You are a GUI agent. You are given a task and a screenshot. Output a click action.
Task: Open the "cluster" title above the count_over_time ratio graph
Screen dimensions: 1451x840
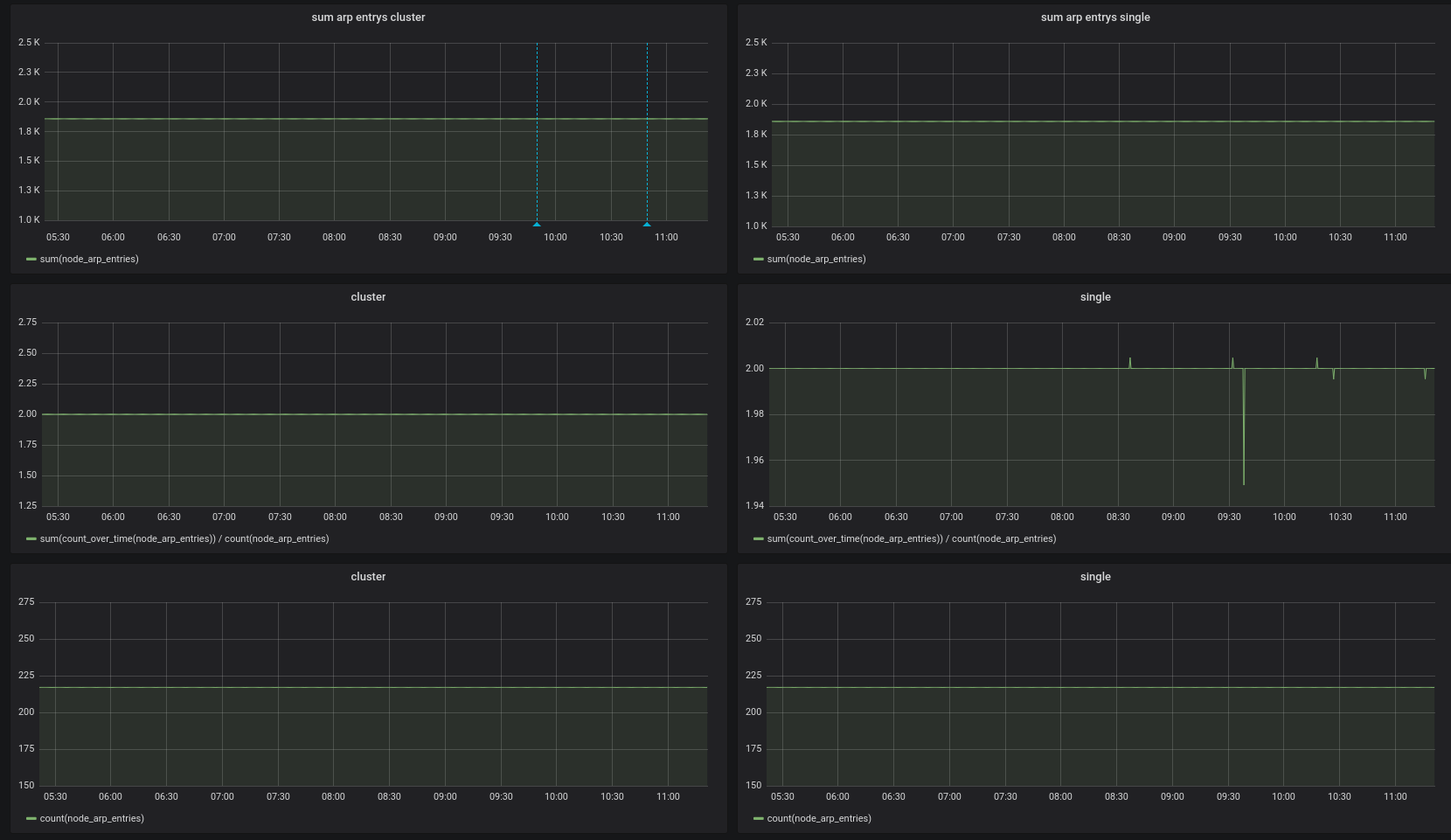[x=368, y=297]
